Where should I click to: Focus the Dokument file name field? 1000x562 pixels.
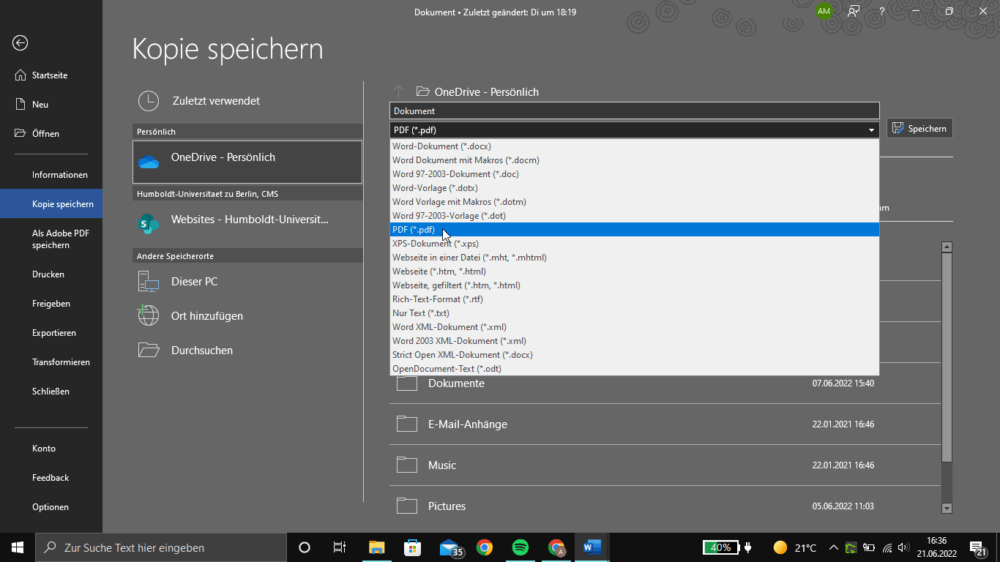tap(634, 111)
